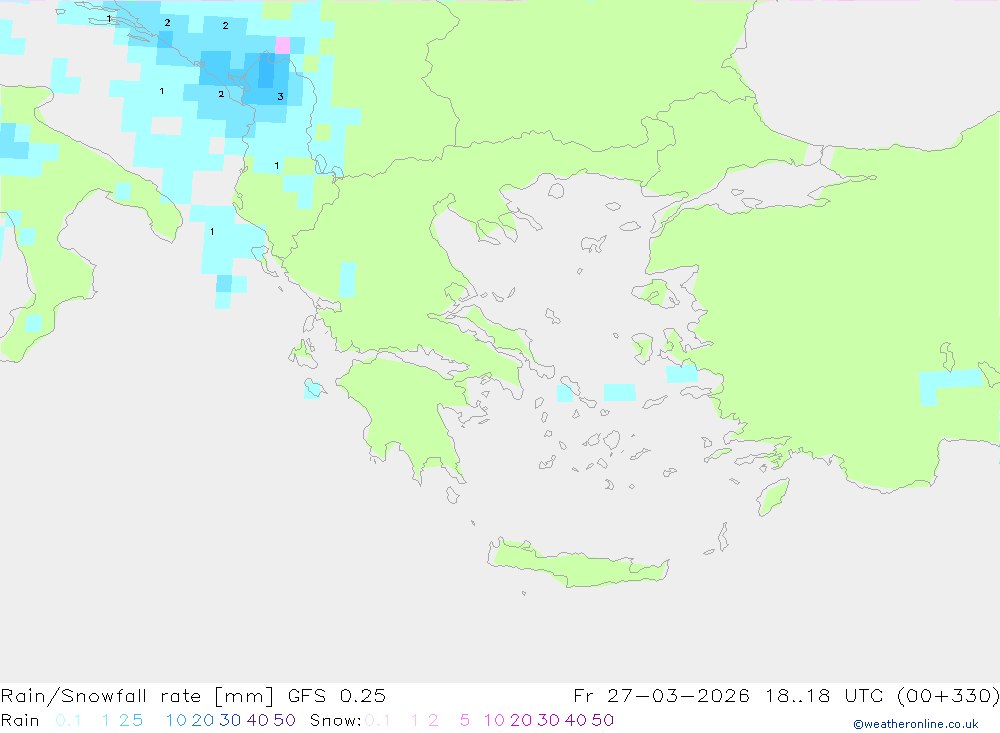This screenshot has height=733, width=1000.
Task: Click the "Rain" legend label
Action: (20, 720)
